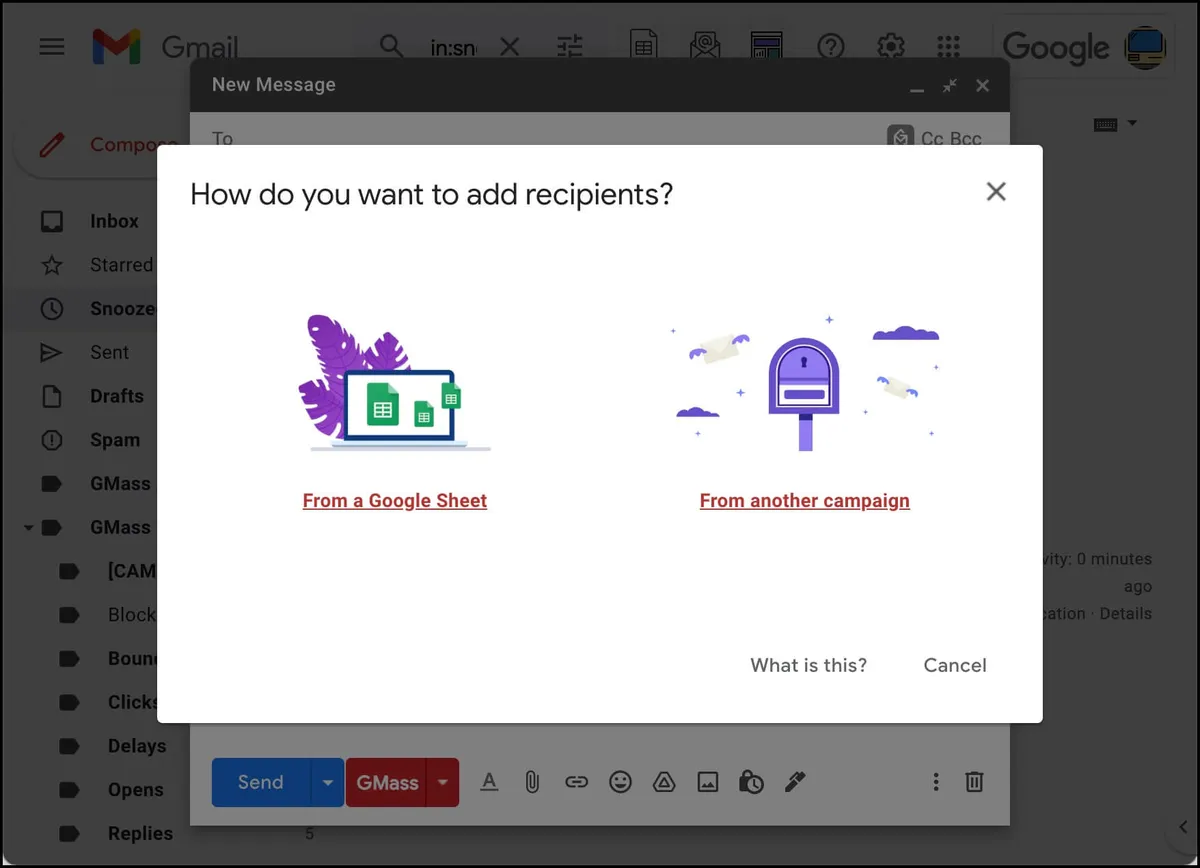Collapse the GMass label tree arrow

click(x=29, y=527)
